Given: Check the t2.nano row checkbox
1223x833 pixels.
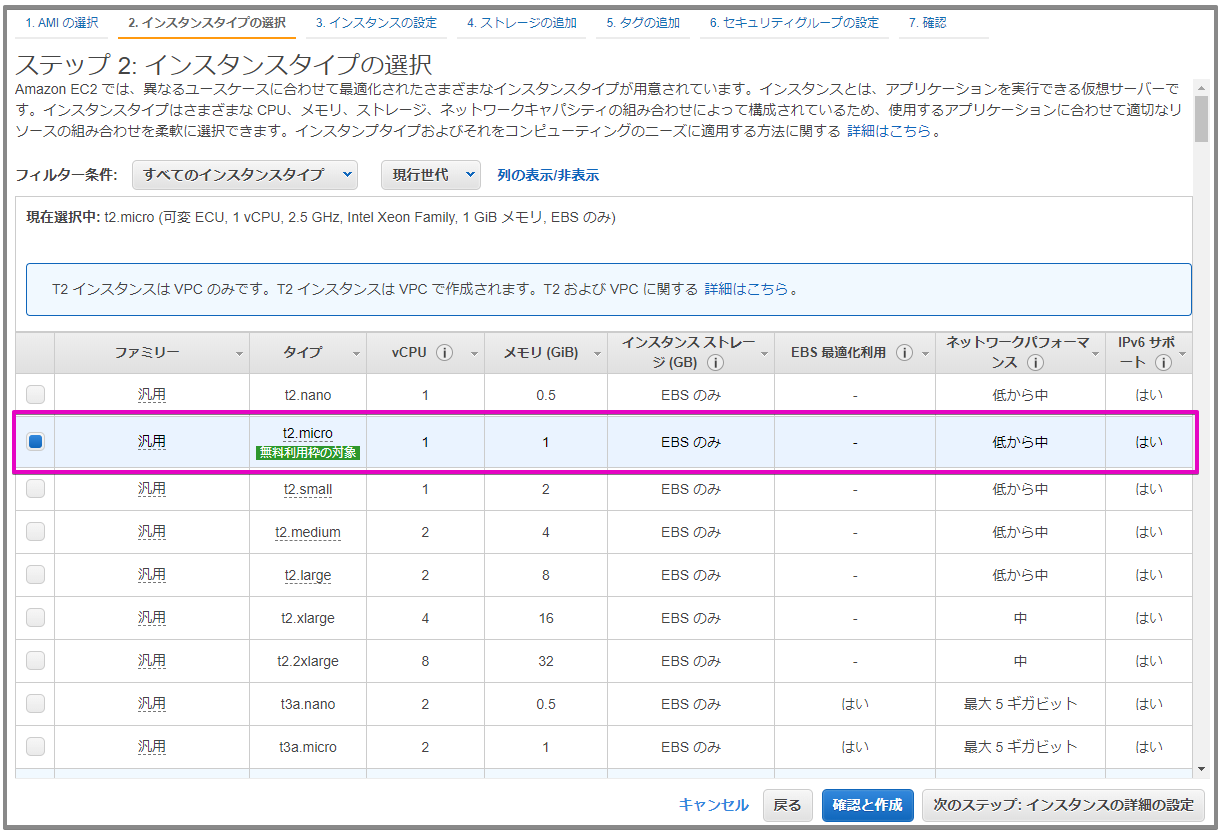Looking at the screenshot, I should coord(36,394).
